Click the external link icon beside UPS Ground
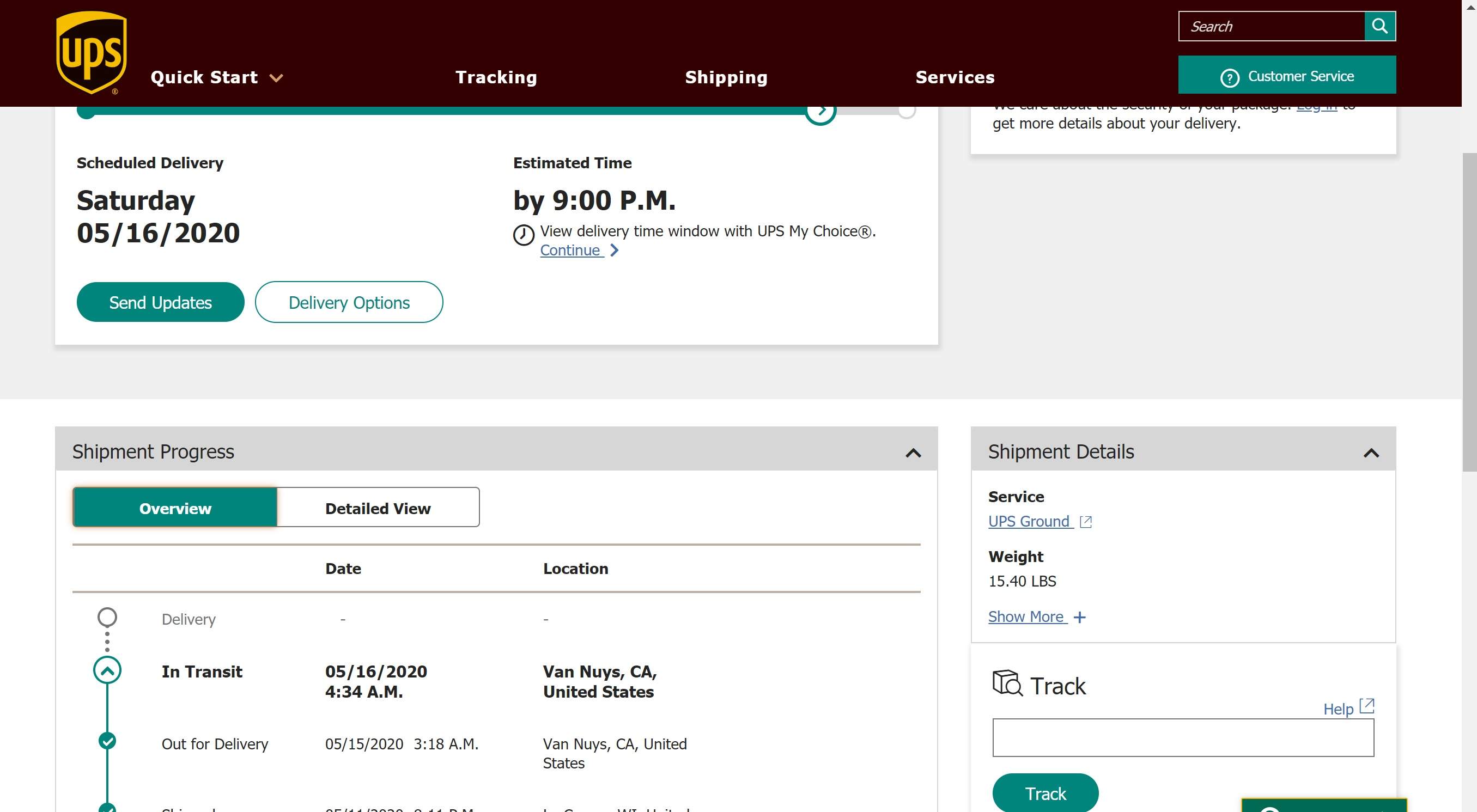 tap(1085, 522)
